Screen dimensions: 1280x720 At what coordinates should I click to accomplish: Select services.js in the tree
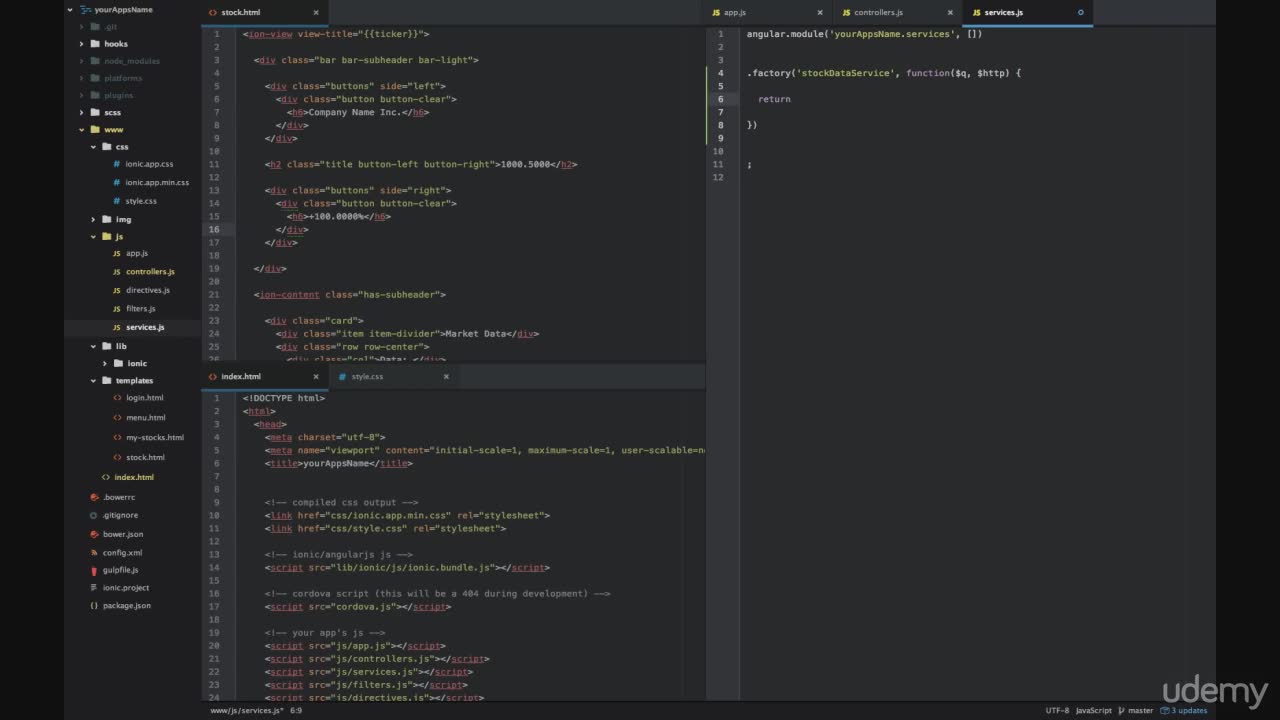pyautogui.click(x=145, y=327)
